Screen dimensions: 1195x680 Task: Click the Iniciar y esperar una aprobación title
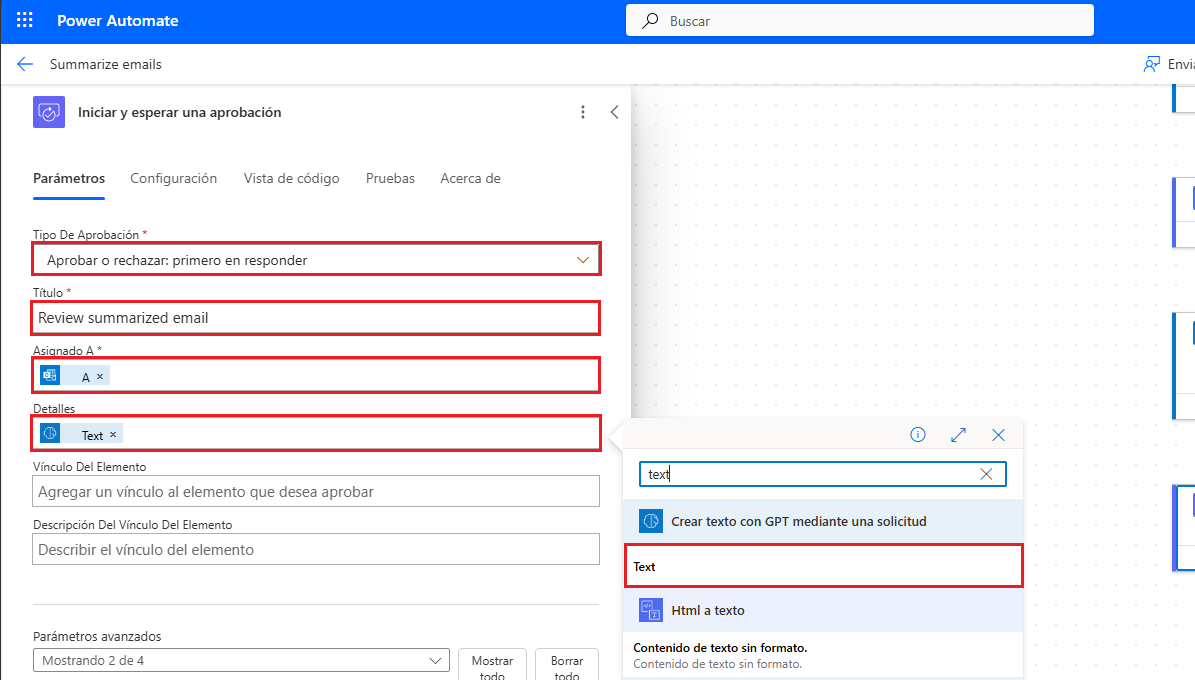tap(180, 112)
